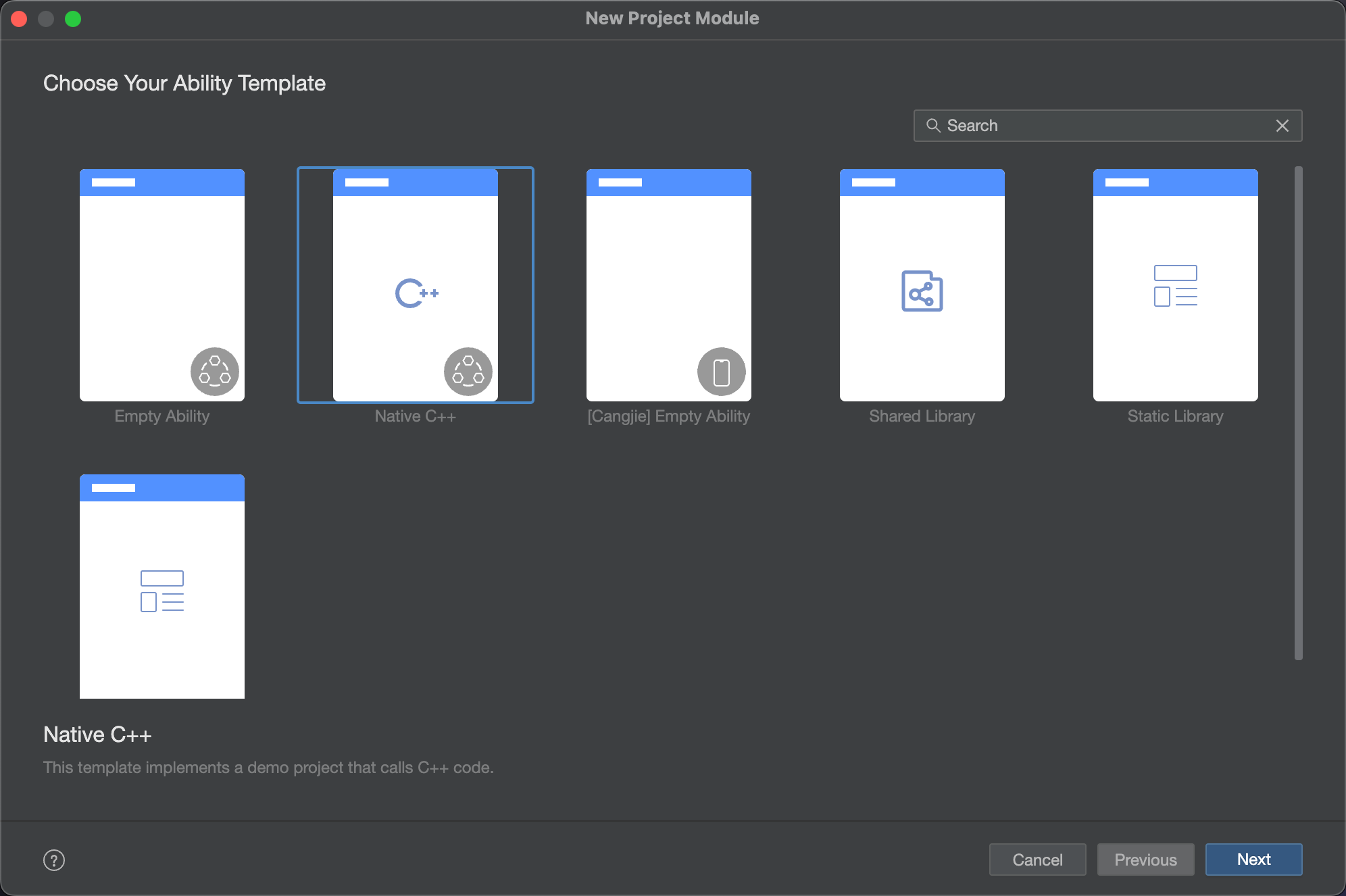Clear the search field with the X

point(1282,126)
